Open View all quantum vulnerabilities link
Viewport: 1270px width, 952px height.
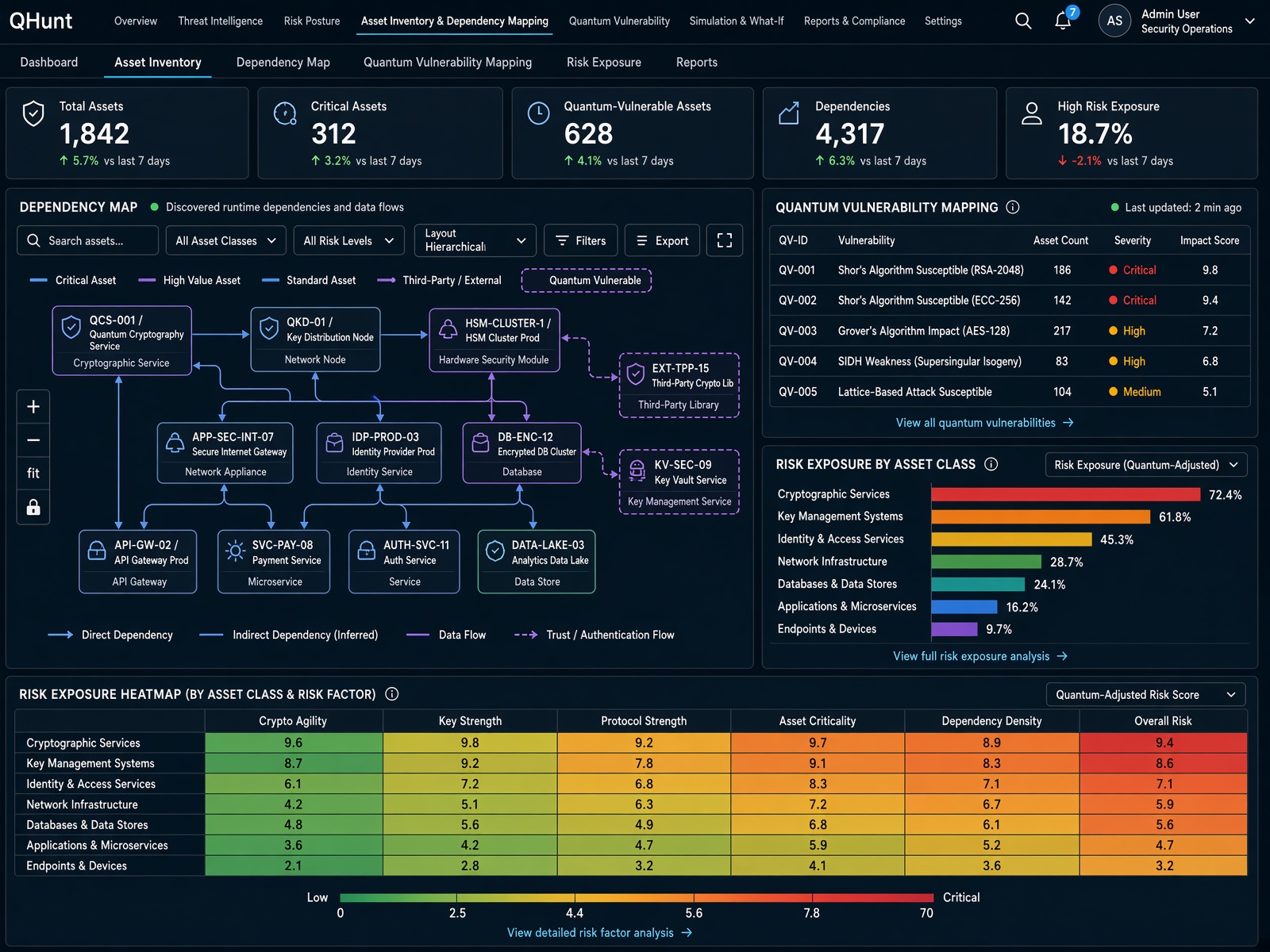[984, 423]
